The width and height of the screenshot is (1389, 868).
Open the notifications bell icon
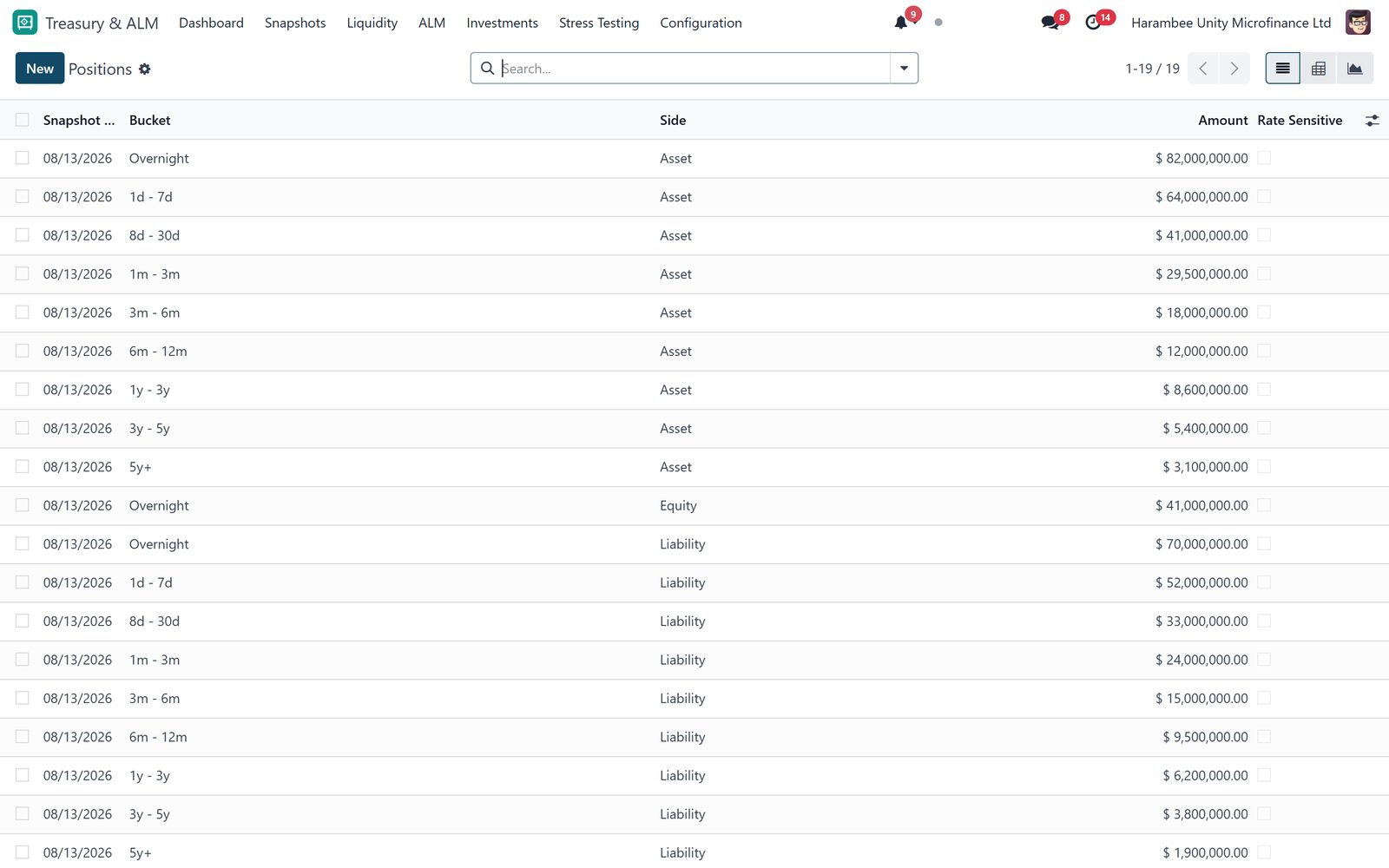901,23
